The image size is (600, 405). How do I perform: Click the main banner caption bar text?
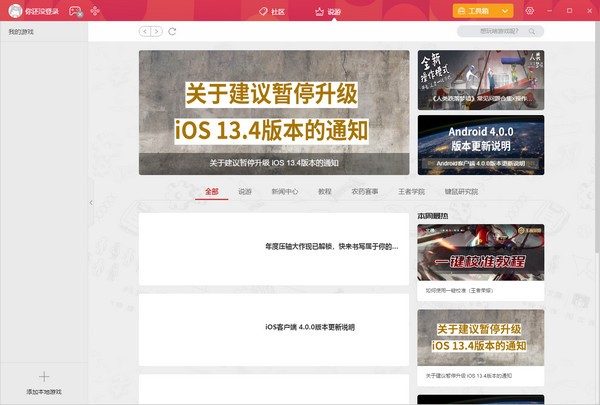274,163
